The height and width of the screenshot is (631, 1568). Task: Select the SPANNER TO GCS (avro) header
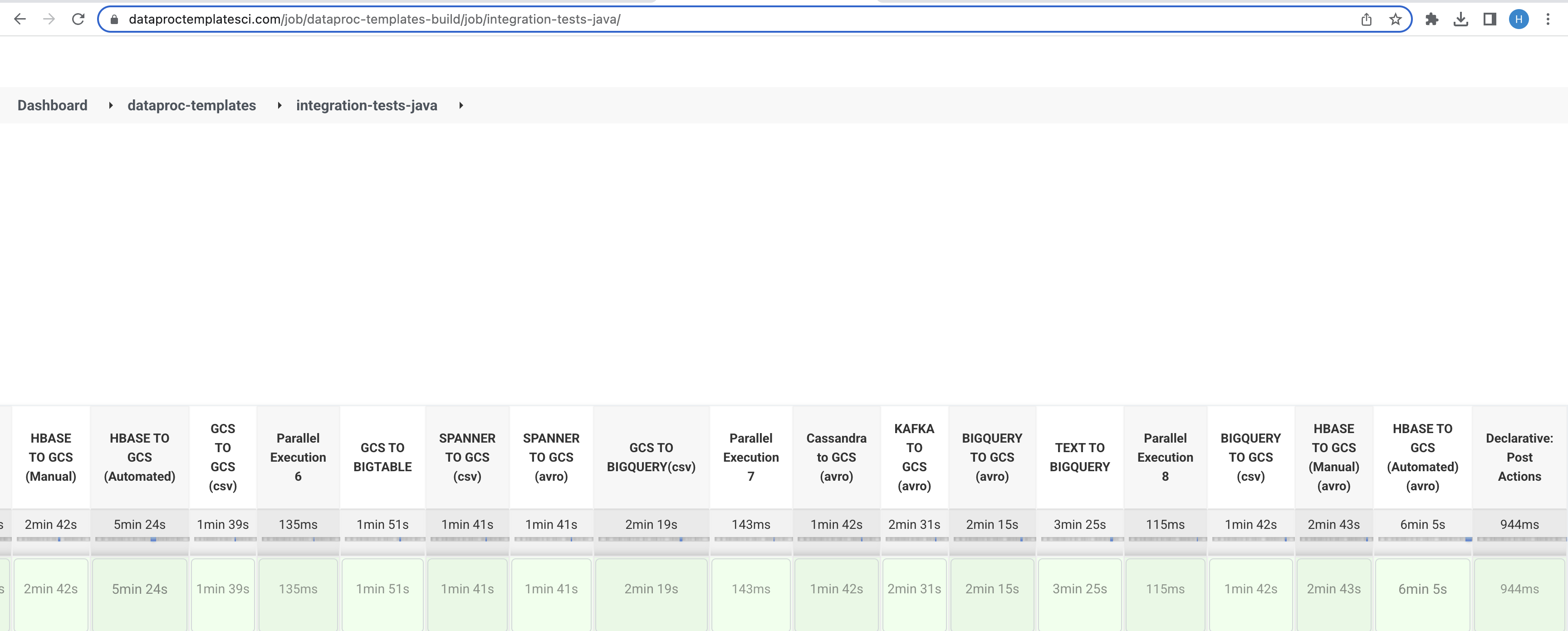tap(552, 457)
